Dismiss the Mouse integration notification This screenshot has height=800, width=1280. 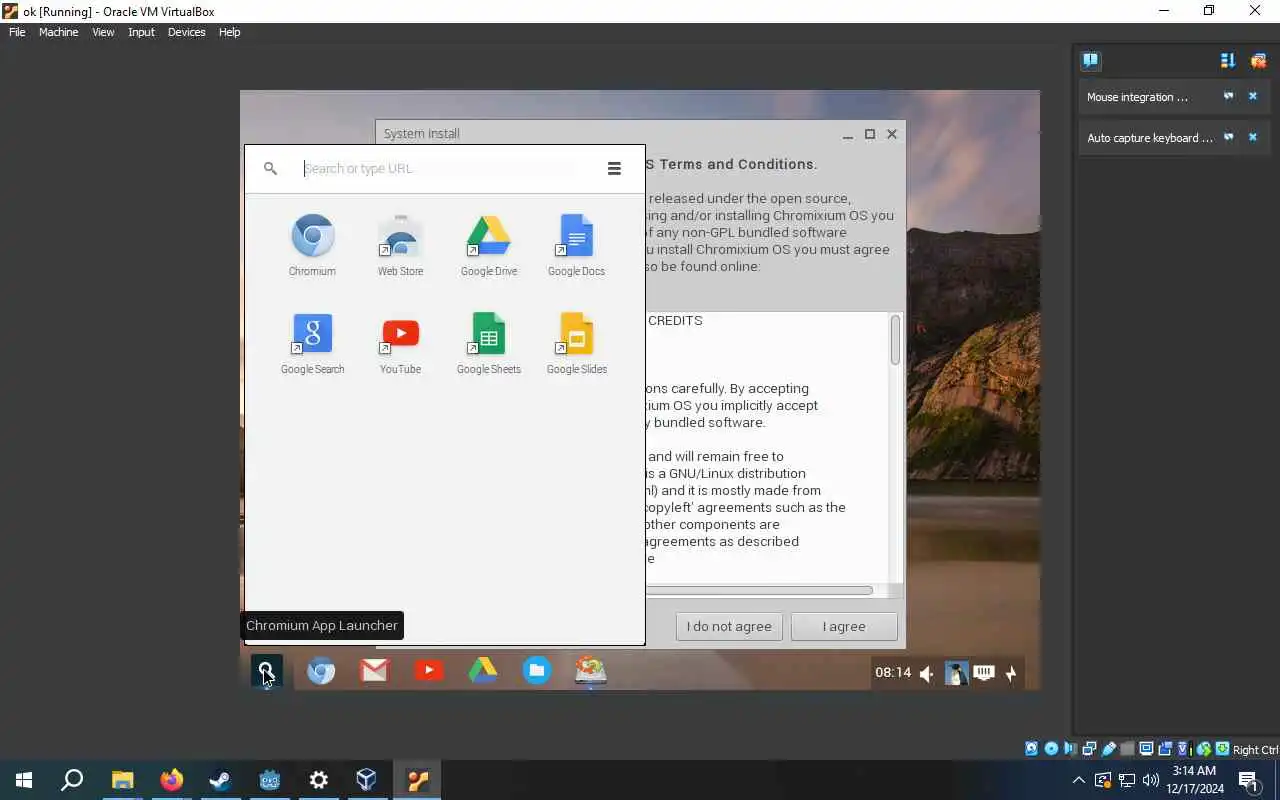tap(1253, 97)
